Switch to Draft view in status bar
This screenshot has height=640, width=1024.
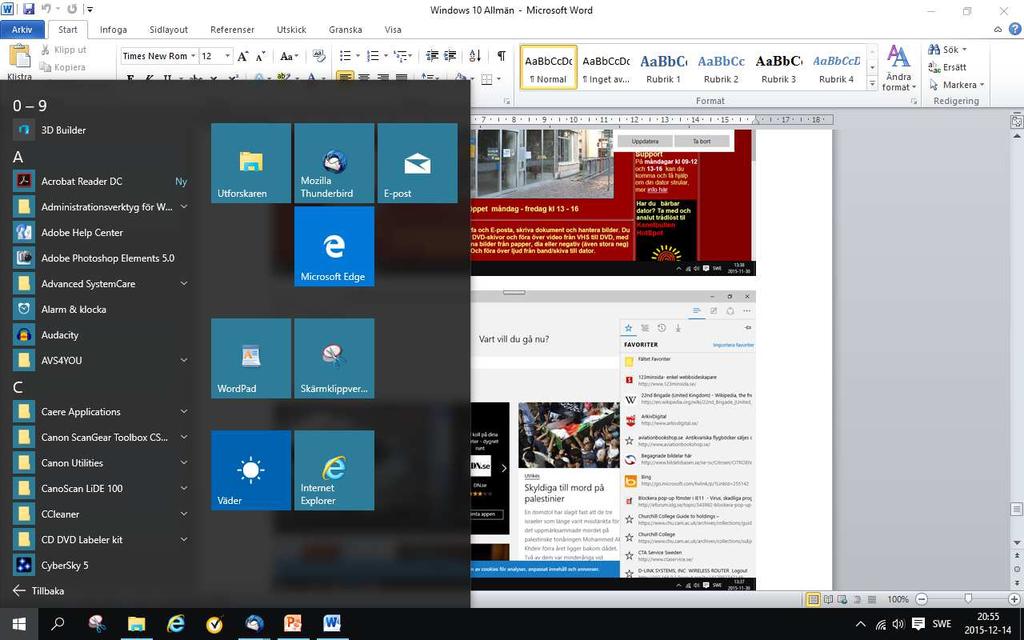pyautogui.click(x=871, y=599)
